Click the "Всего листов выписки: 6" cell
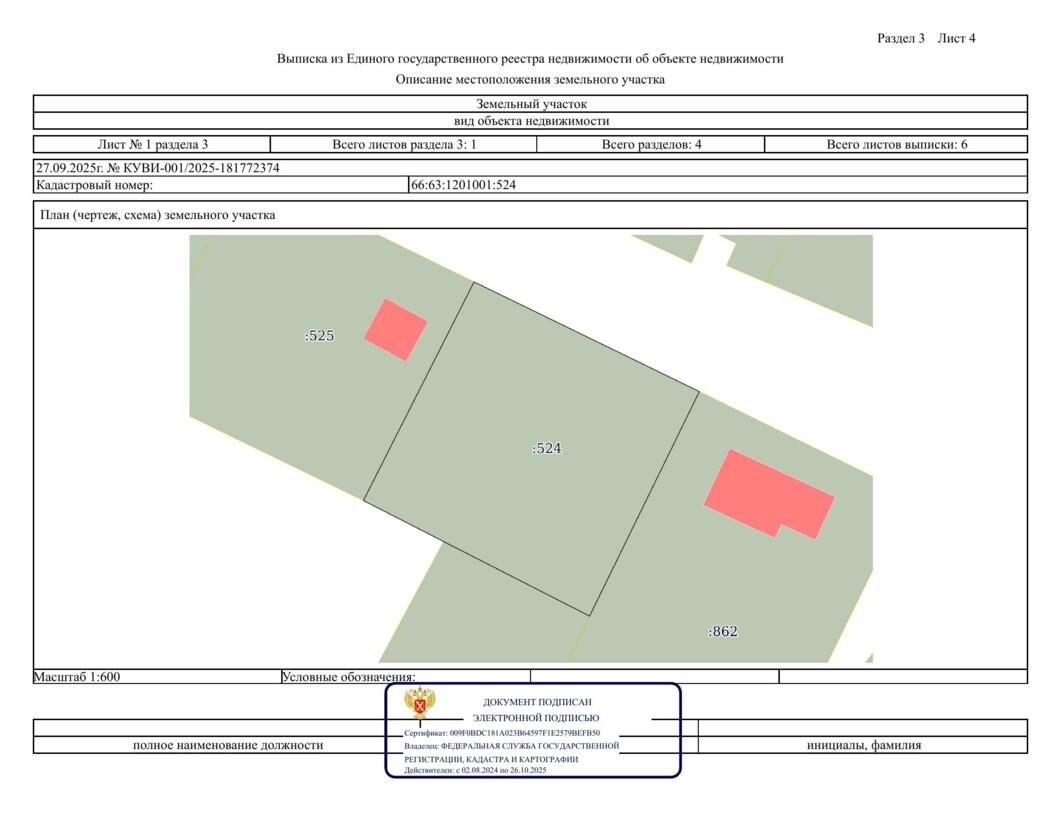This screenshot has width=1061, height=820. tap(896, 144)
